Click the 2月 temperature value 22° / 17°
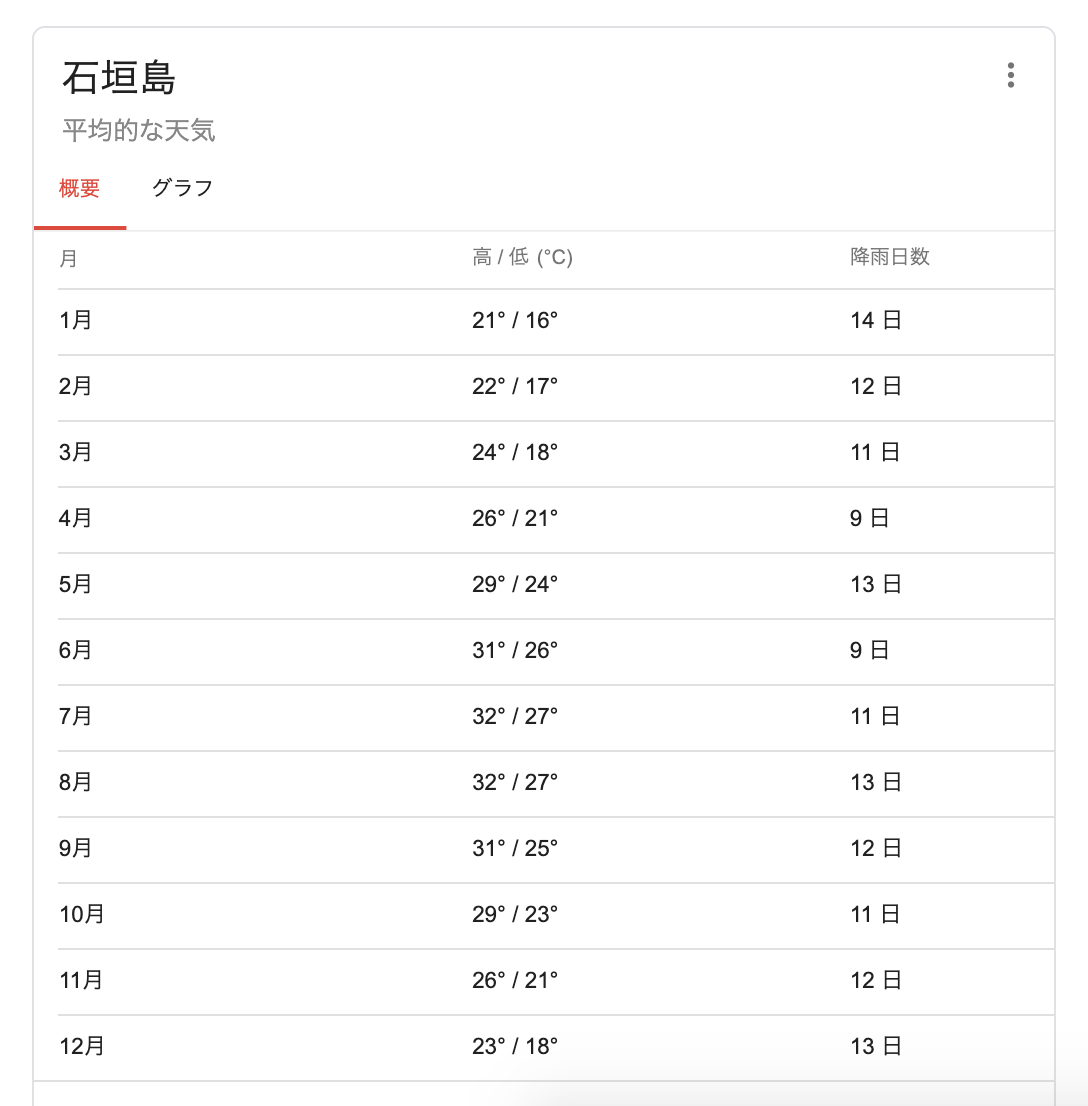Viewport: 1088px width, 1106px height. (x=515, y=386)
